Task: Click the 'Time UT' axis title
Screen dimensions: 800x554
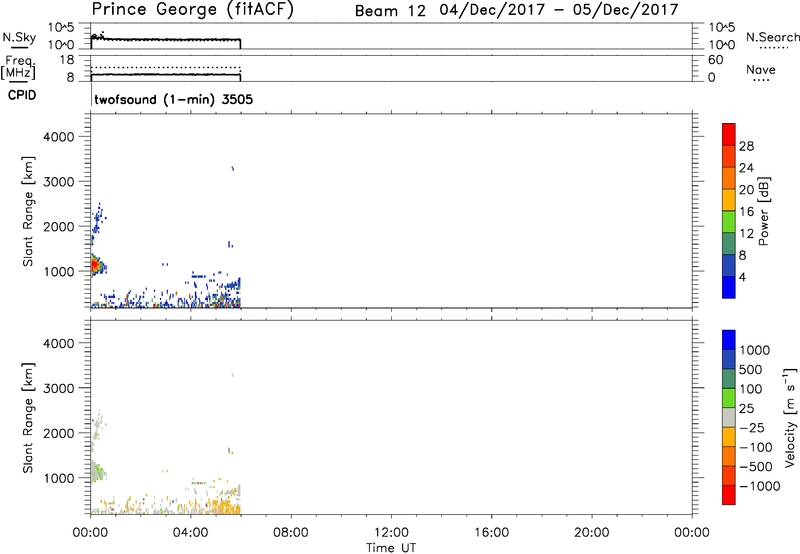Action: 391,548
